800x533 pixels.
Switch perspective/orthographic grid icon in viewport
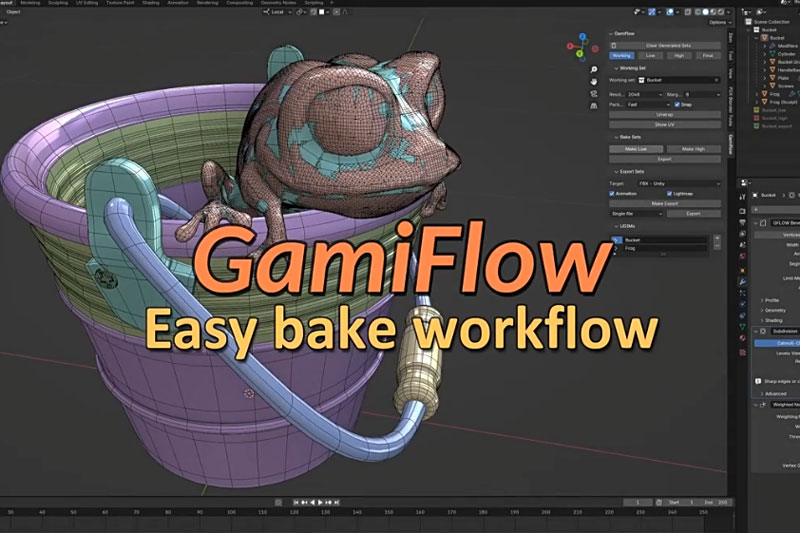click(x=593, y=106)
